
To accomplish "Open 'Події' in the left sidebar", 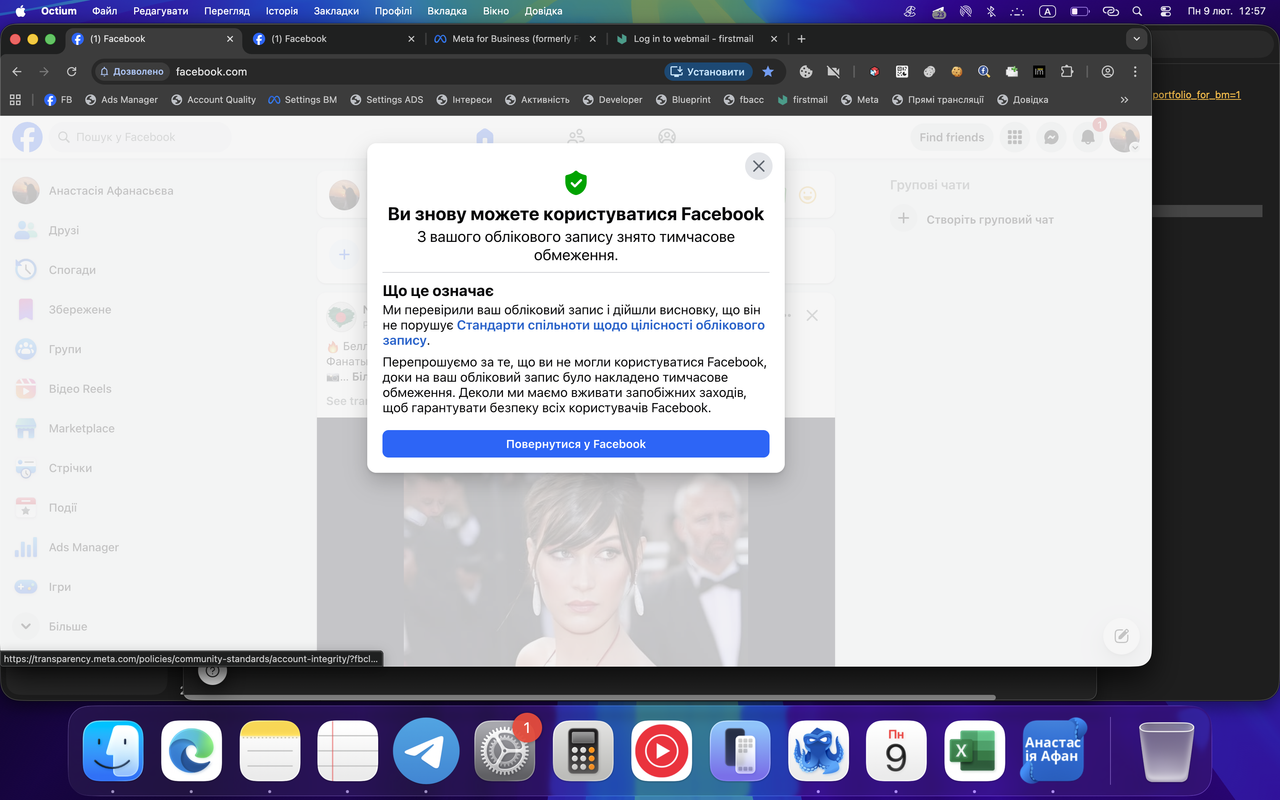I will [63, 508].
